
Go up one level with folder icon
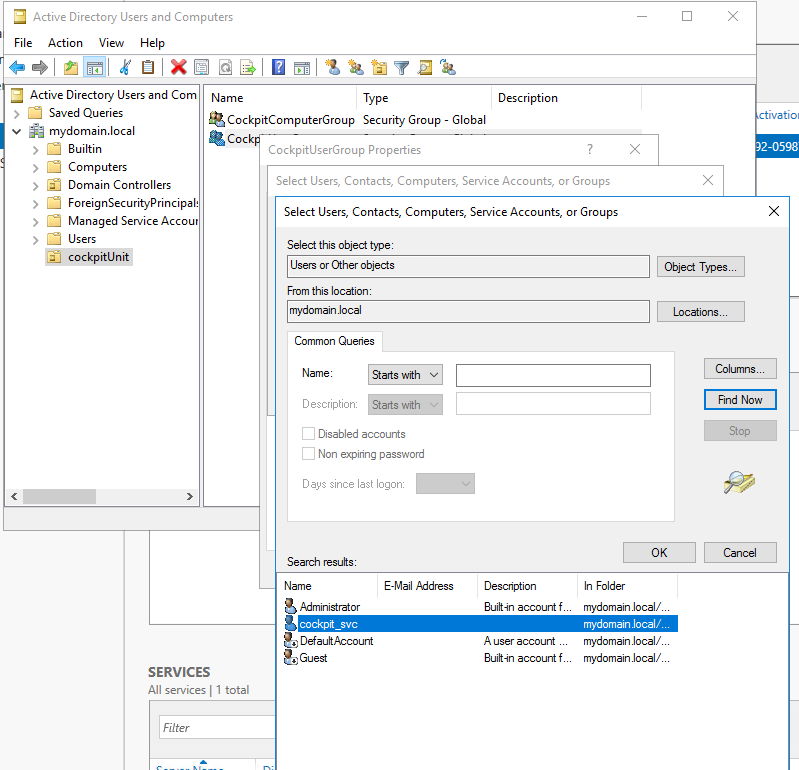[71, 67]
